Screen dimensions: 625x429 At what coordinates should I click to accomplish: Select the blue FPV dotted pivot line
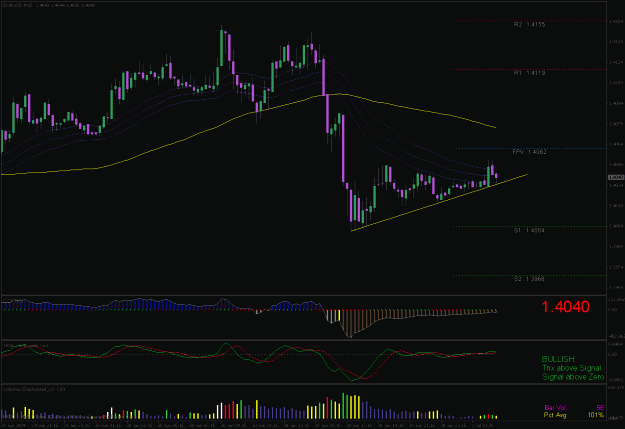529,148
